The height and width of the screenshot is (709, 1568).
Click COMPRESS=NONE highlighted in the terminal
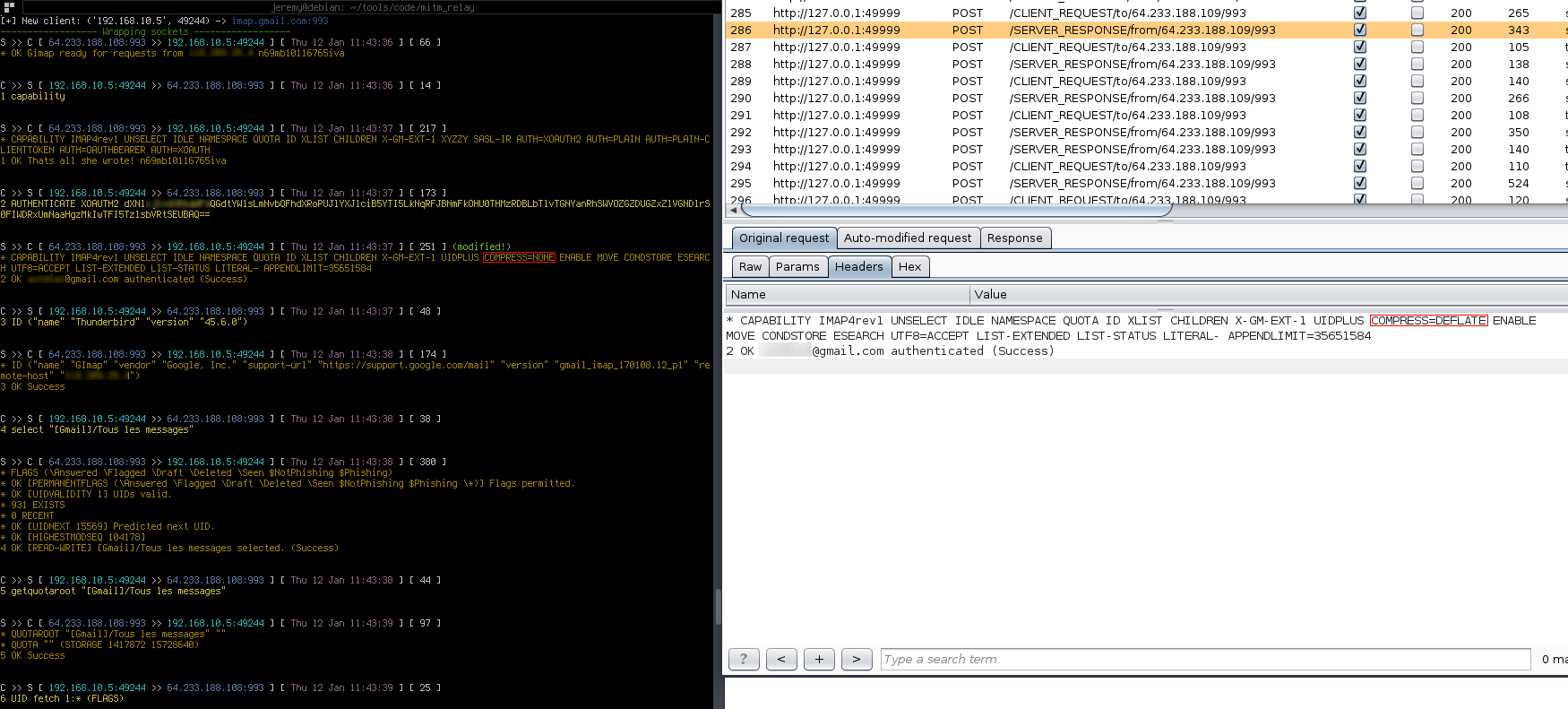tap(519, 257)
